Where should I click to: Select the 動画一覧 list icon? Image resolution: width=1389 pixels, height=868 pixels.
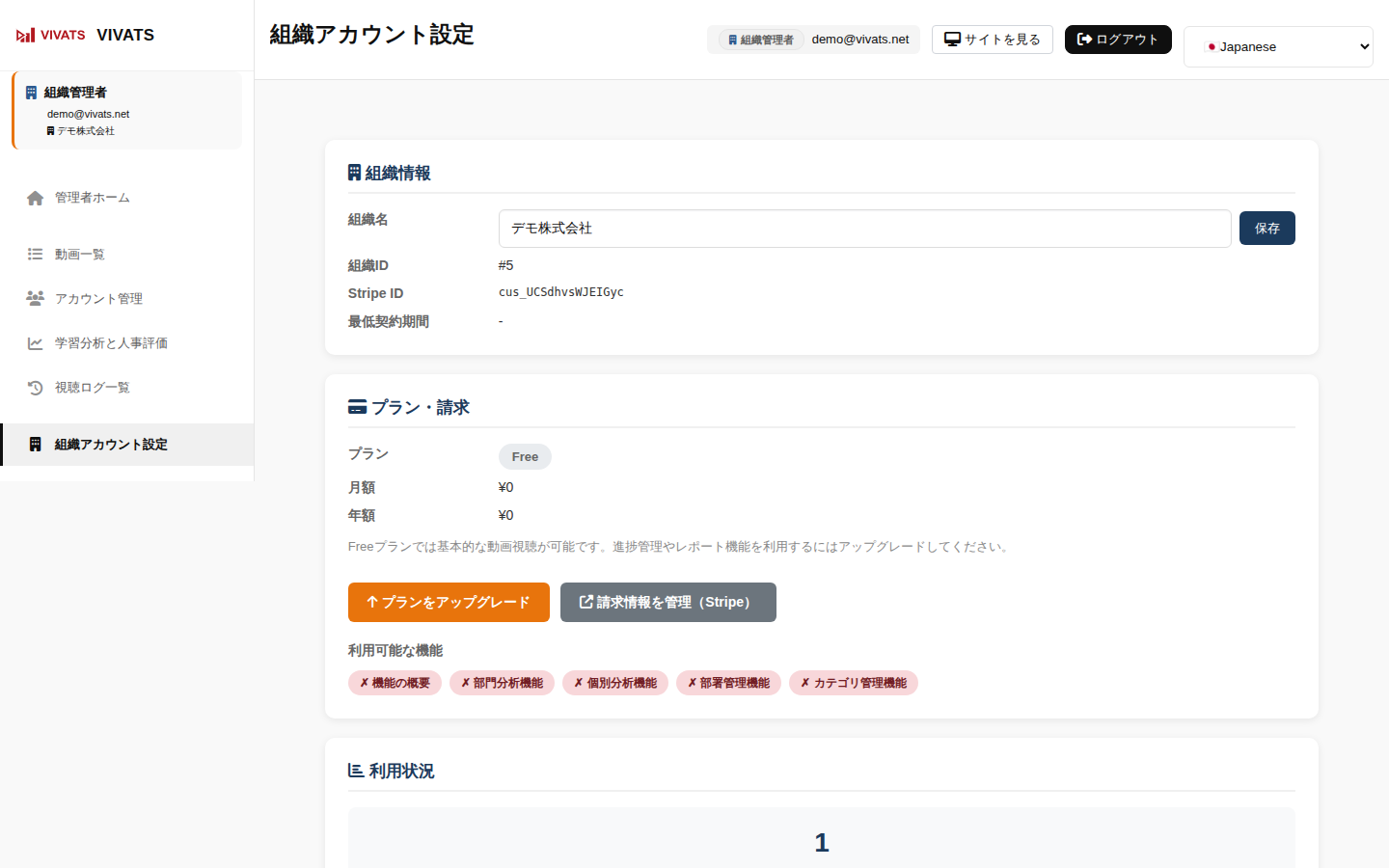point(35,255)
